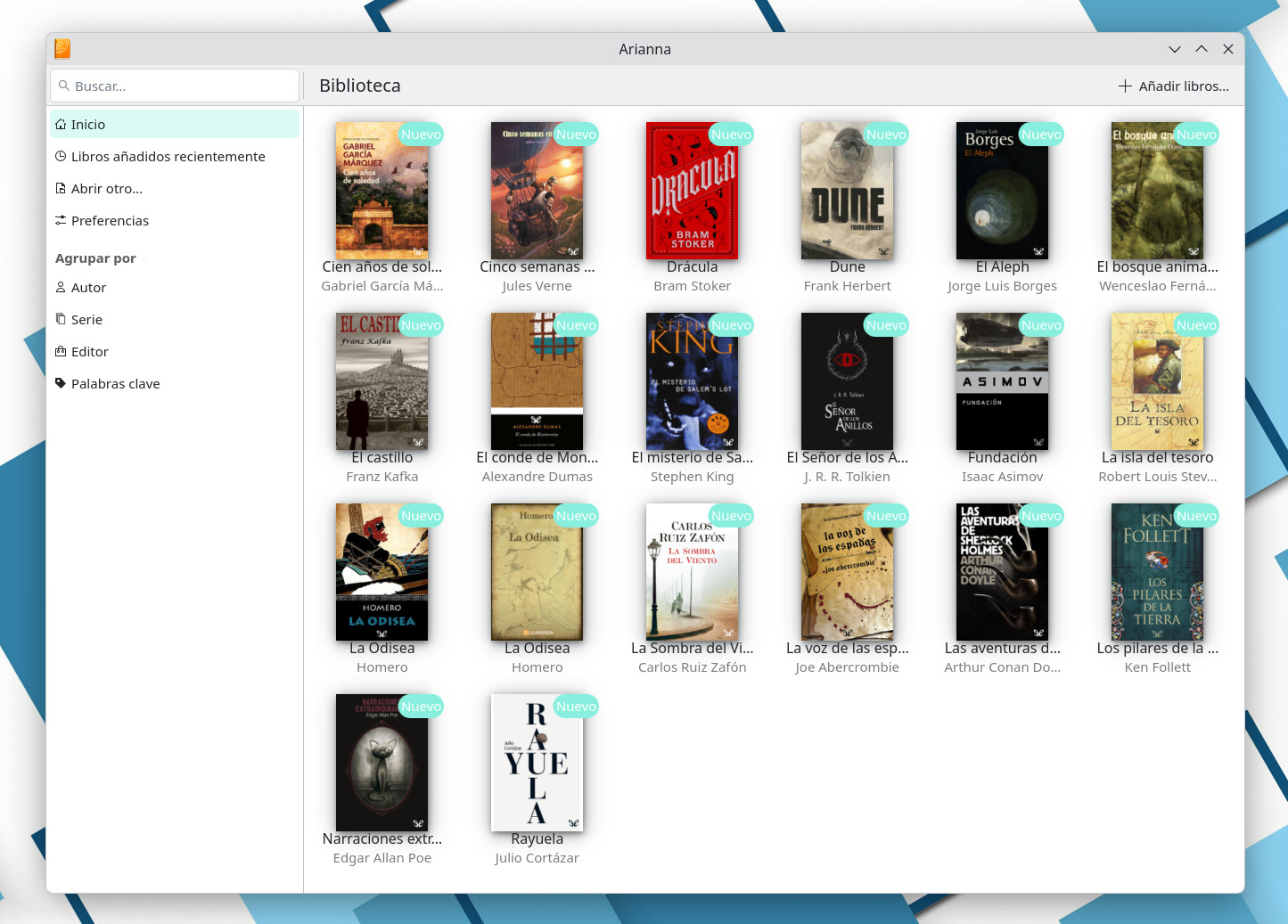Click the Añadir libros... button

(x=1173, y=86)
